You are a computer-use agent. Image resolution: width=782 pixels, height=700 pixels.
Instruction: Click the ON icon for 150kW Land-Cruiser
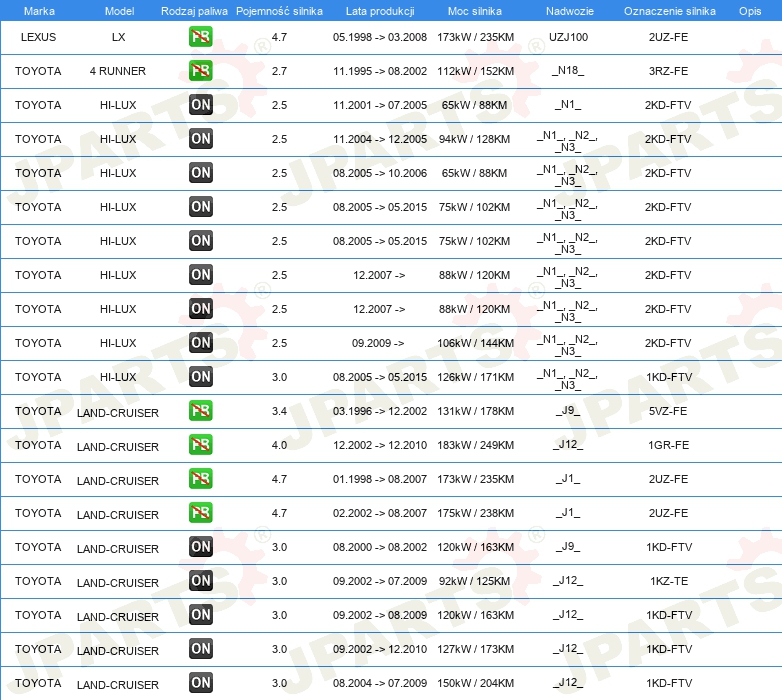(201, 683)
